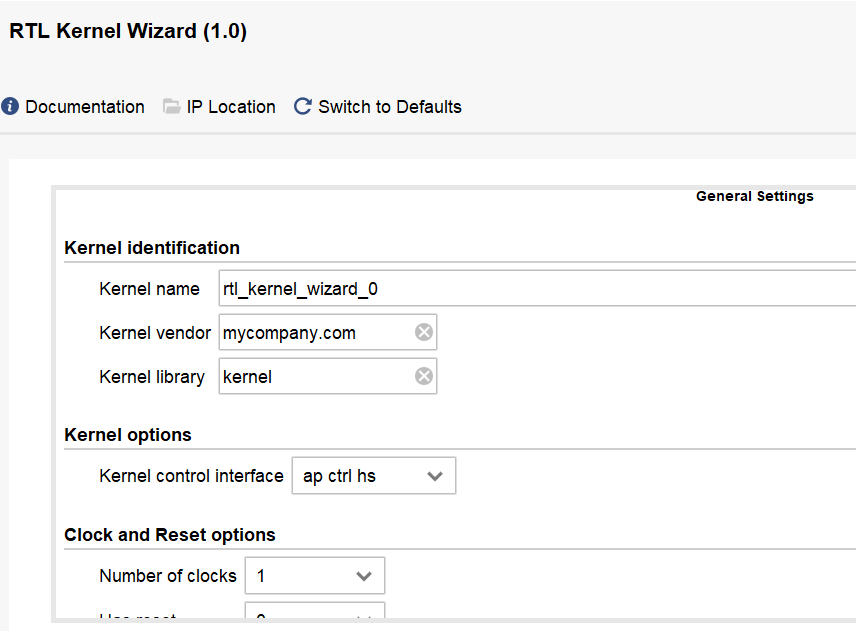Click the Documentation info icon
This screenshot has height=631, width=856.
tap(10, 106)
